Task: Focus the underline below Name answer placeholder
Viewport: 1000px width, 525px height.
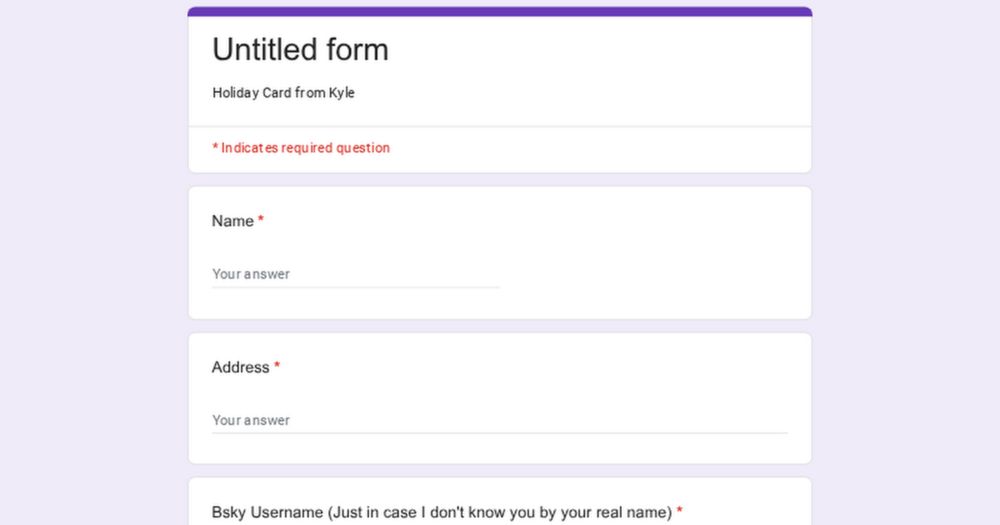Action: tap(355, 287)
